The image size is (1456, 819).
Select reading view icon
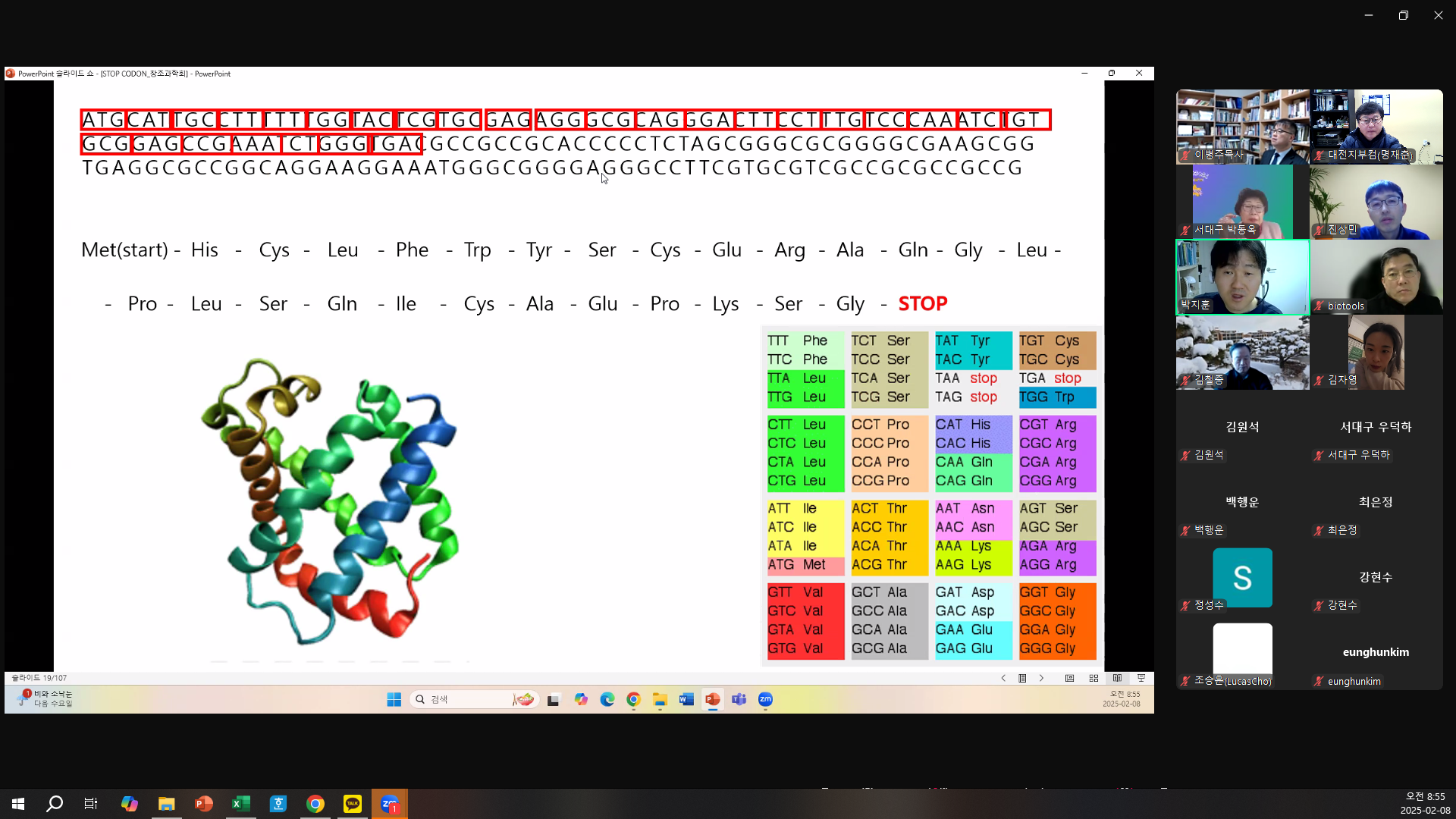[1117, 678]
